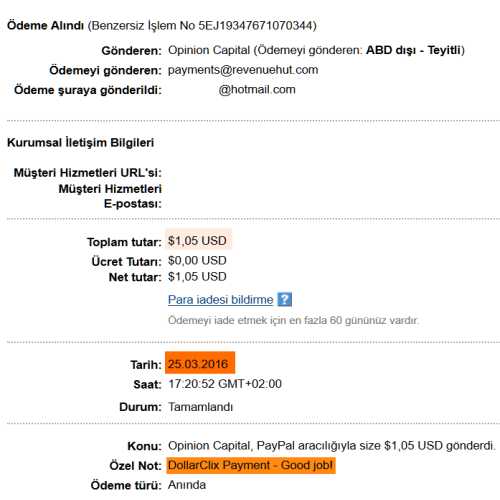Click the Ücret Tutarı value $0,00 USD
The width and height of the screenshot is (500, 500).
(x=197, y=260)
